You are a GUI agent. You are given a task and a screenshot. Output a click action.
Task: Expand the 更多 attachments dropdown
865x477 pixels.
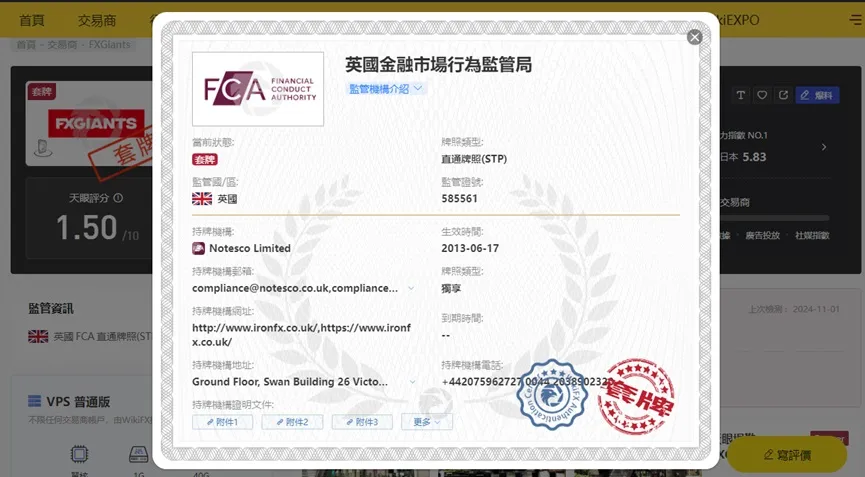click(x=427, y=422)
